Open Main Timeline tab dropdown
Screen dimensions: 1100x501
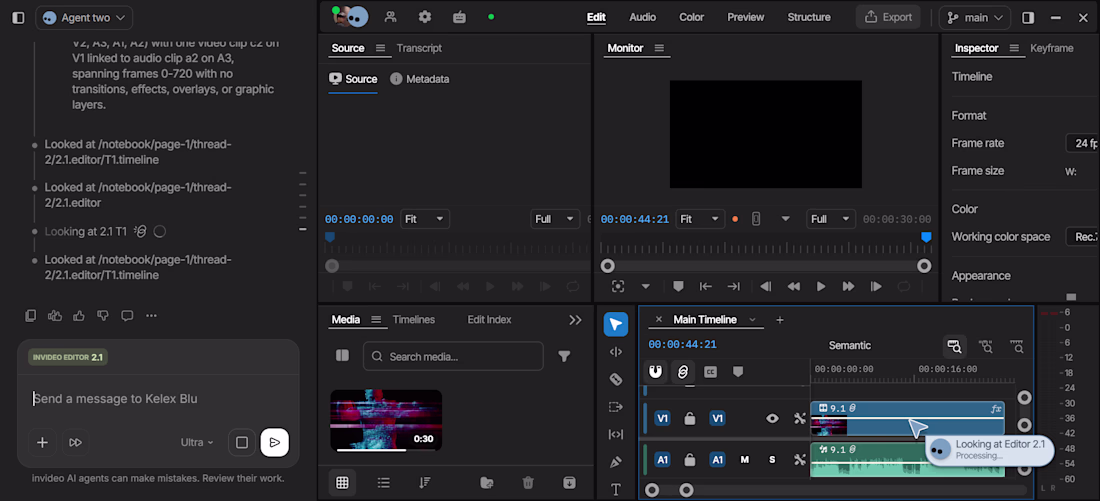coord(752,319)
